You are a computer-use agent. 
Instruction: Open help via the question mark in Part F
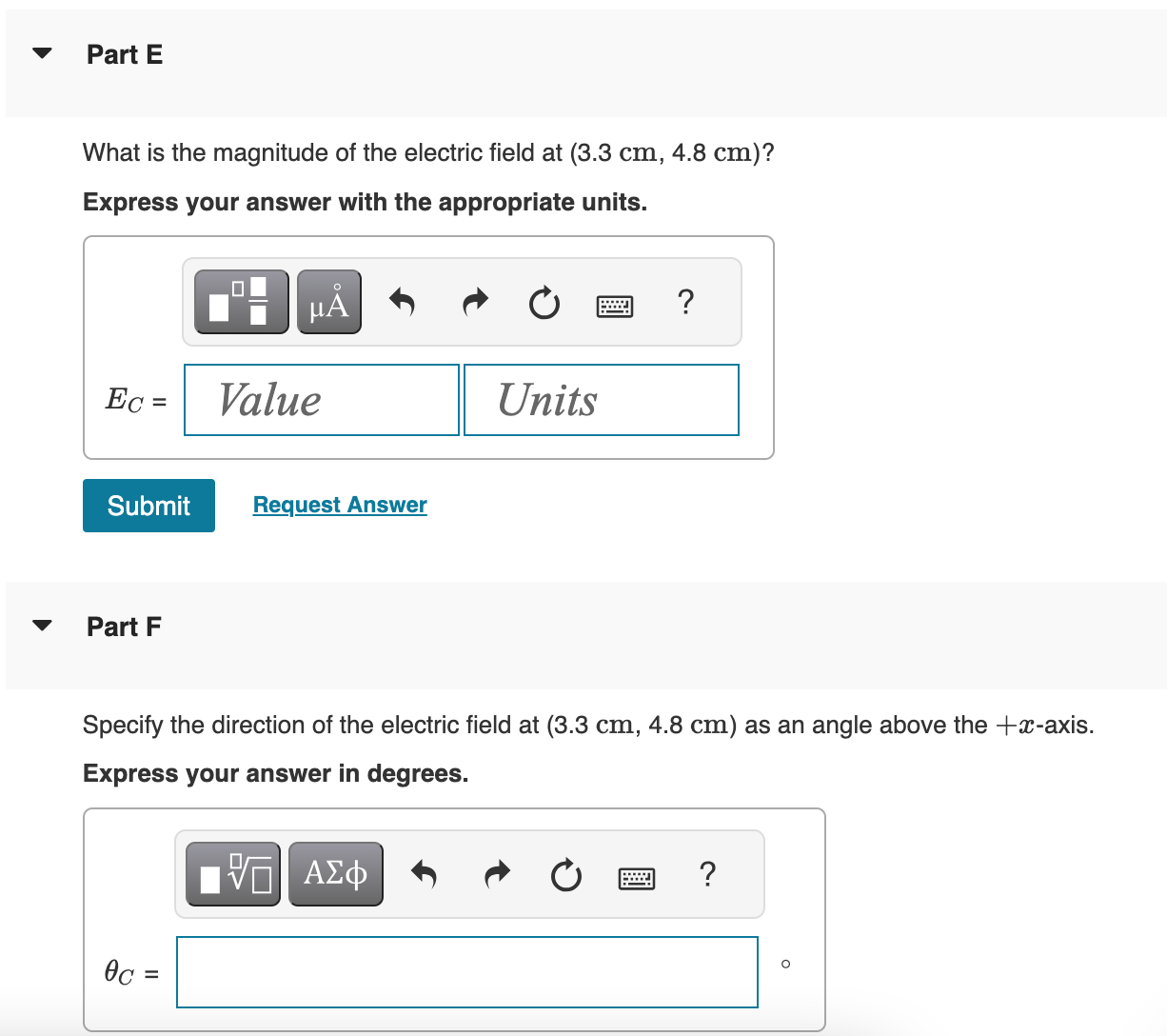707,875
